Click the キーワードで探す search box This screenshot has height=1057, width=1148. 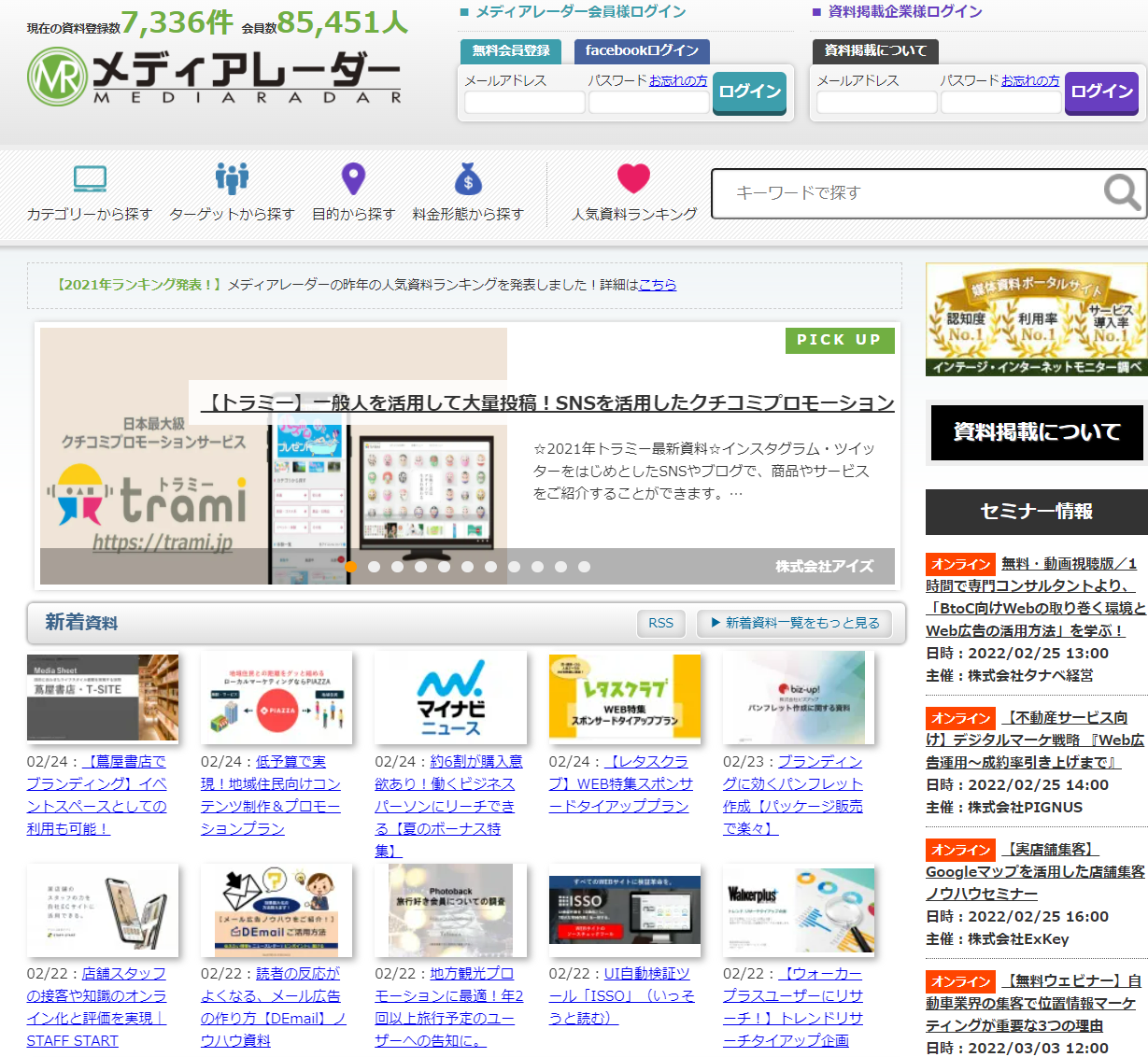[906, 193]
